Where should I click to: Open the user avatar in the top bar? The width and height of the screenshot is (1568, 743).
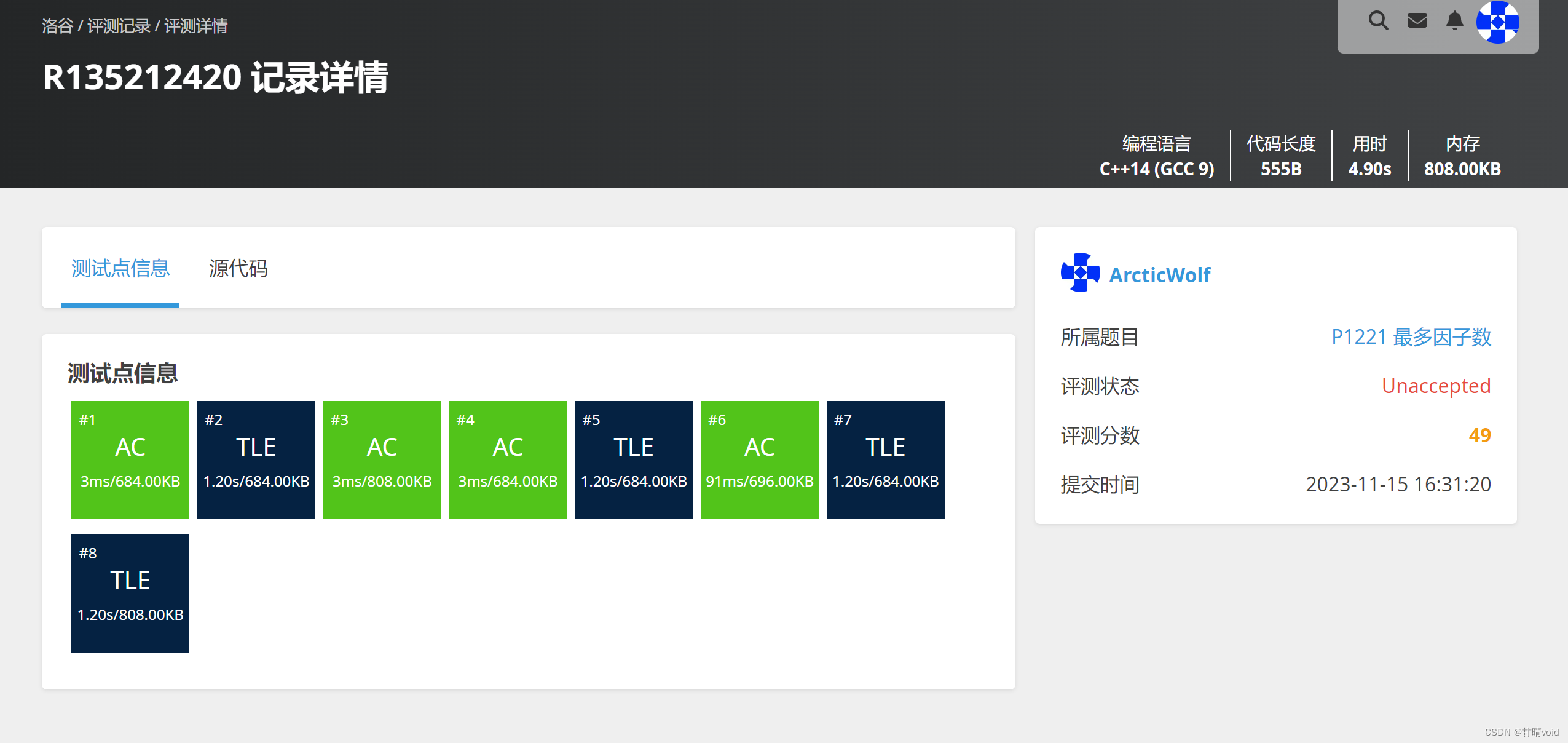[1498, 22]
